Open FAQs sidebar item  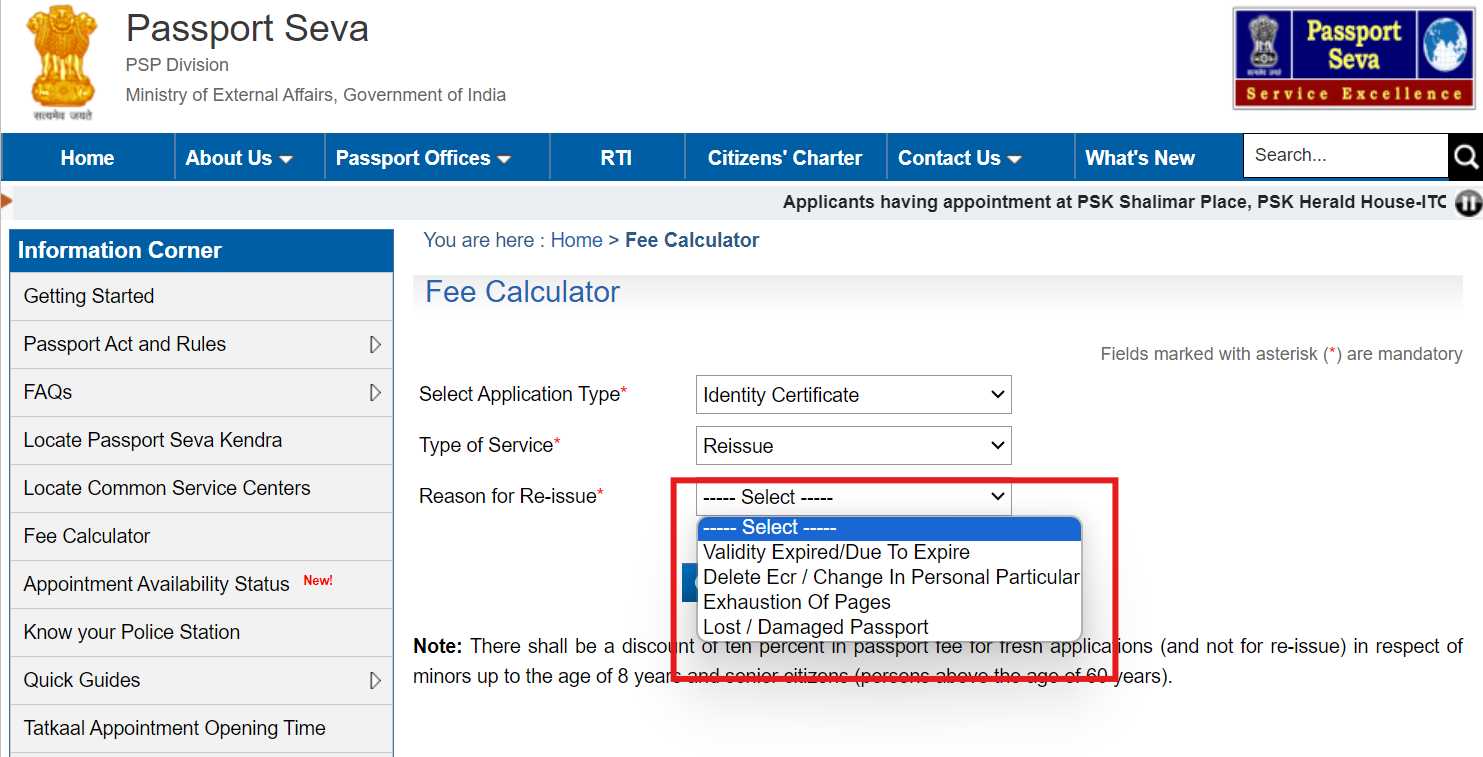coord(201,392)
